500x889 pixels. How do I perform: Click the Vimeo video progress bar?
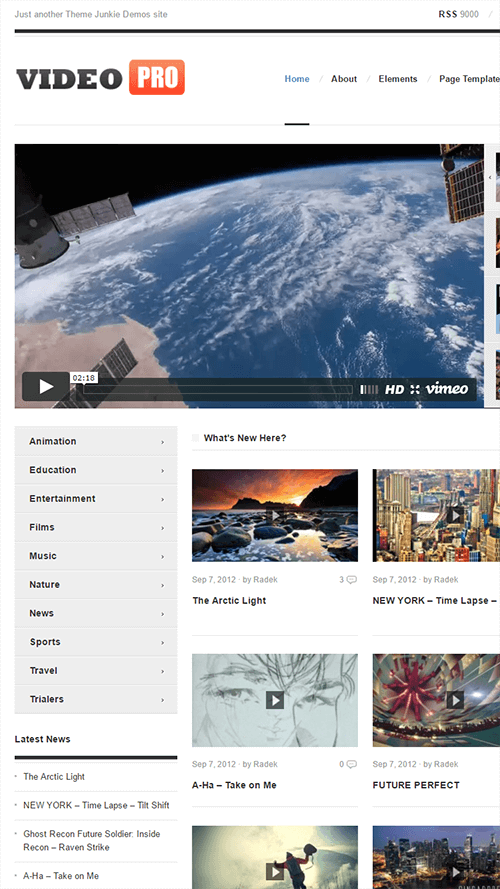pyautogui.click(x=218, y=390)
